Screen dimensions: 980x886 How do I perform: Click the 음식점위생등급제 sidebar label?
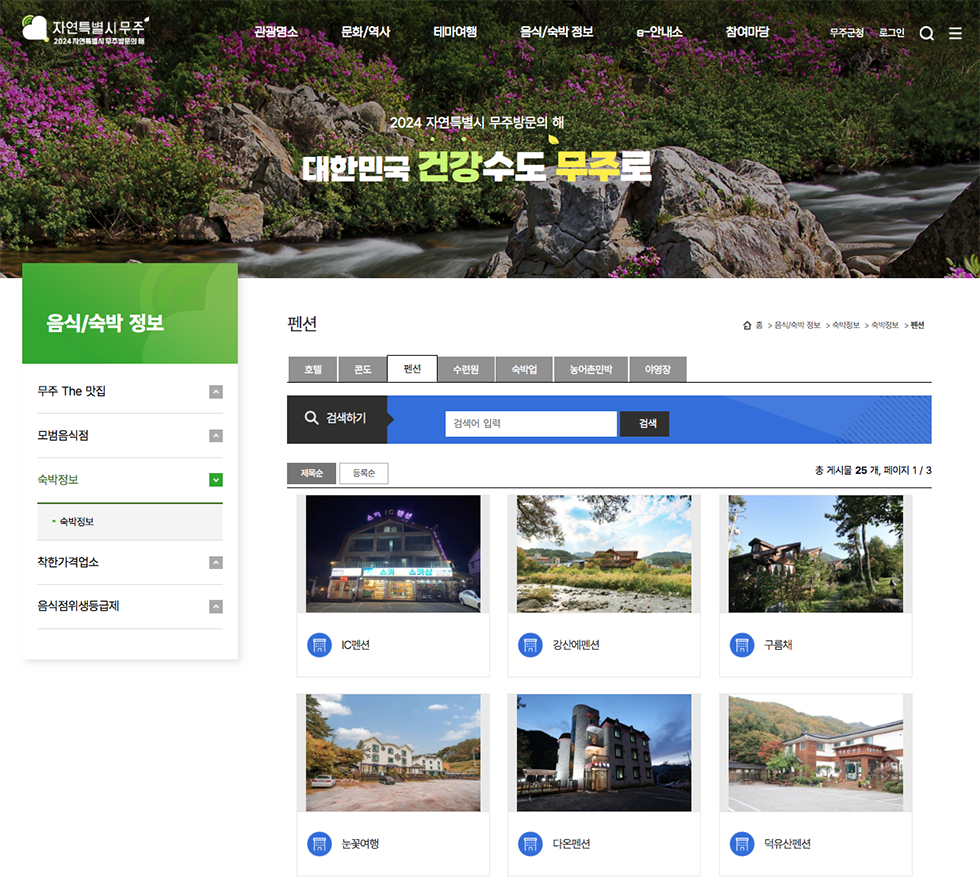tap(78, 605)
